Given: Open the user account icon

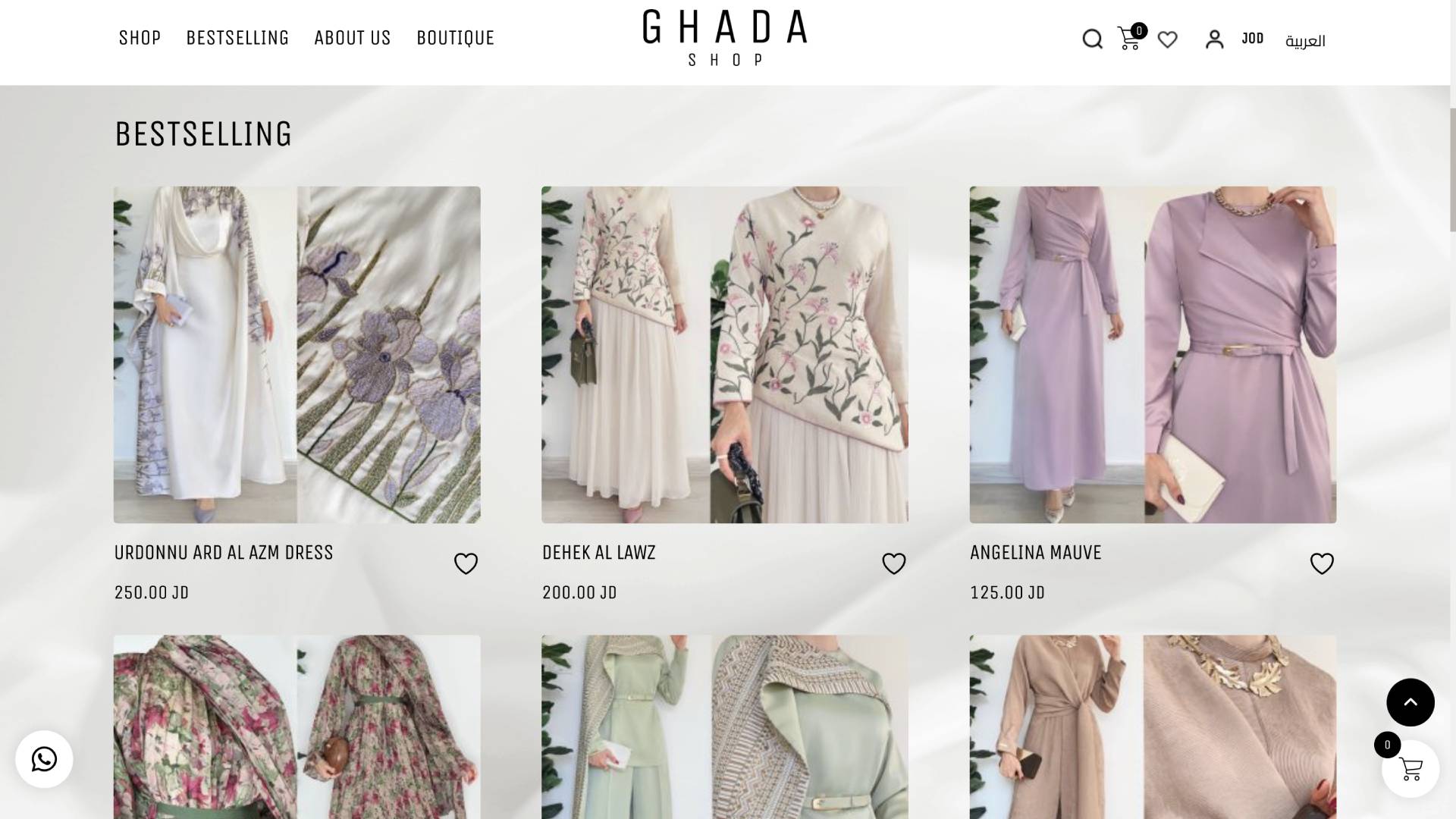Looking at the screenshot, I should (x=1215, y=39).
